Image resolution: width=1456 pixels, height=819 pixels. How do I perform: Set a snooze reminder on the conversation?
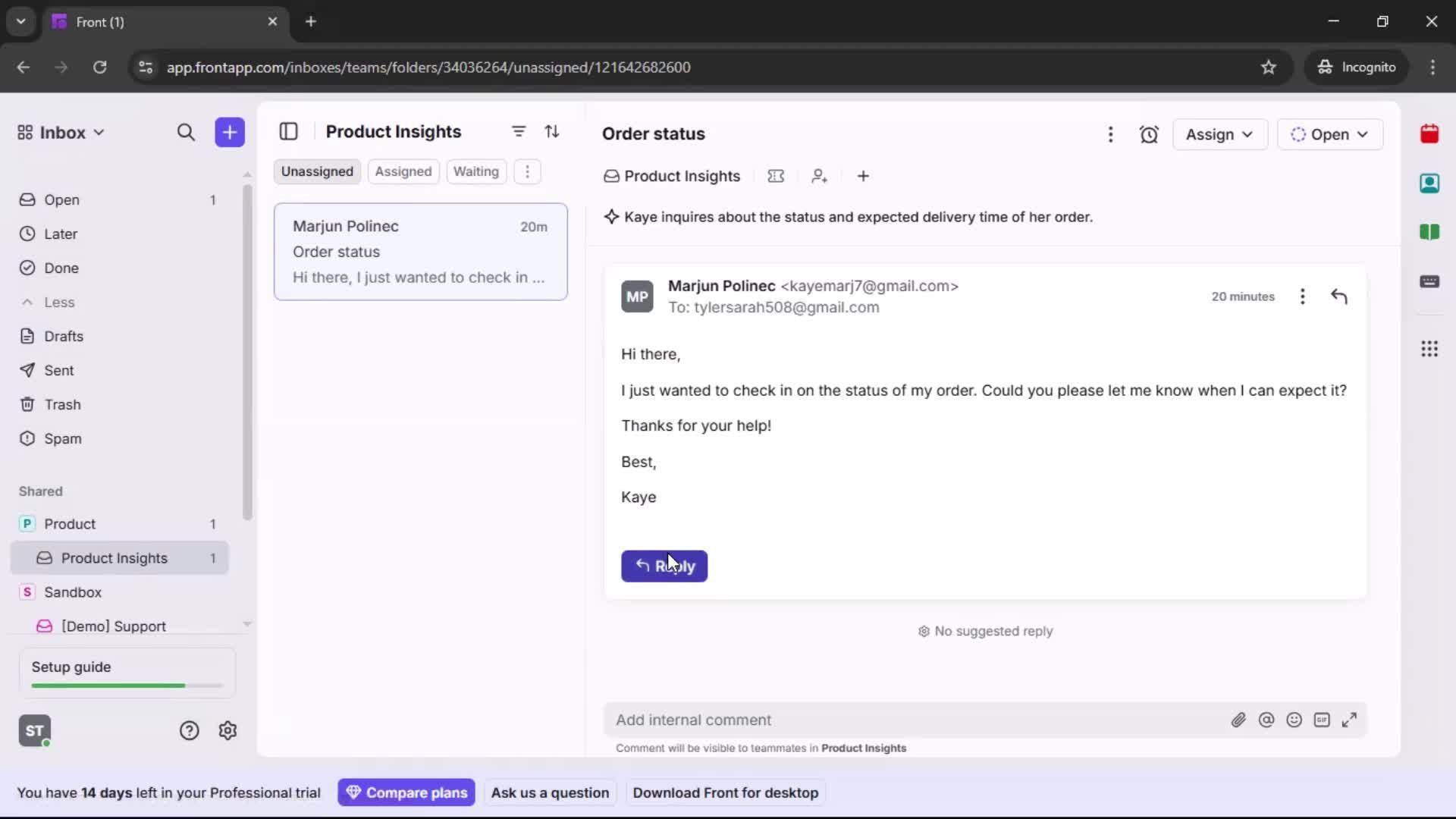pyautogui.click(x=1149, y=134)
